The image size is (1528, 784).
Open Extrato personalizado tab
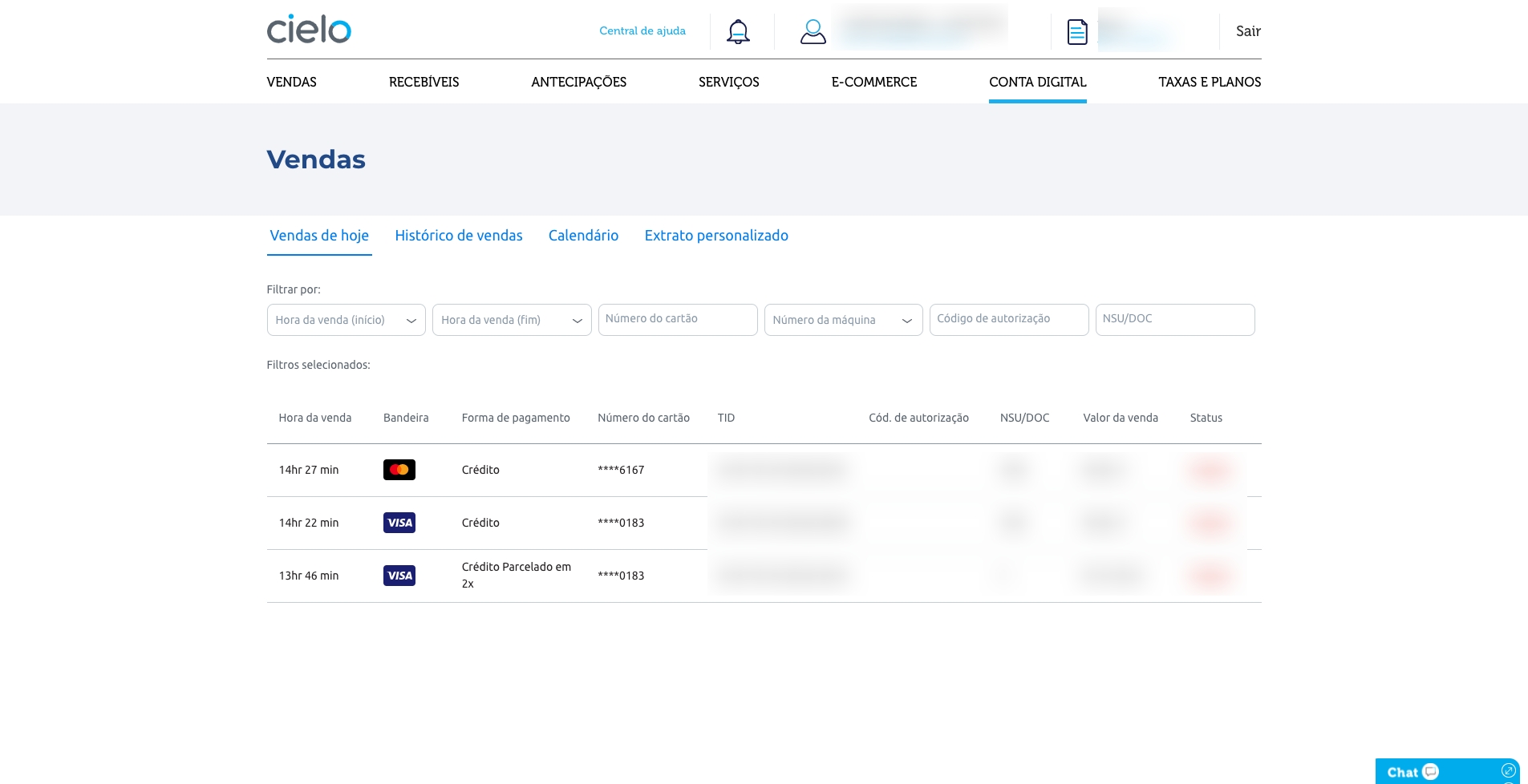click(716, 236)
